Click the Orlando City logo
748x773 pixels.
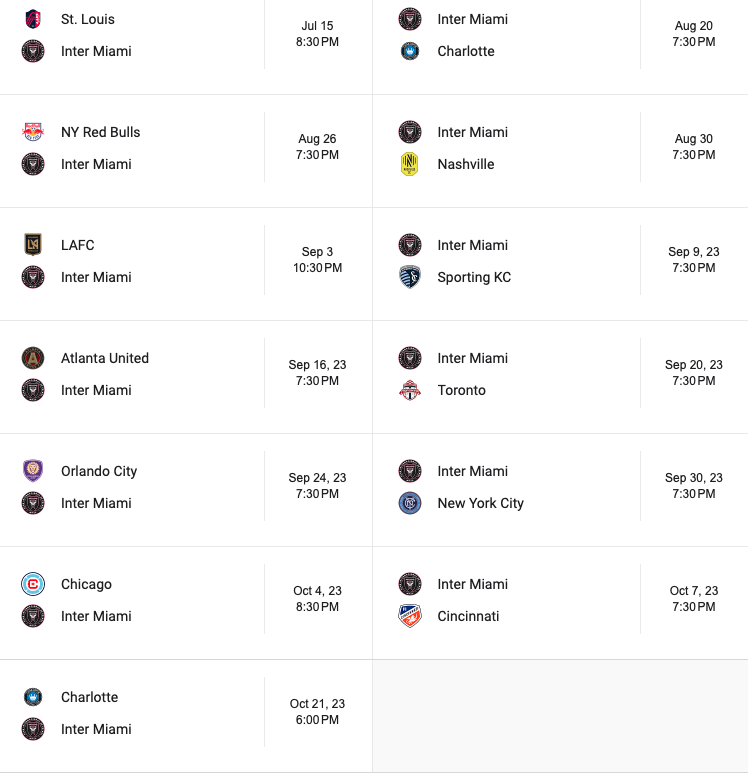click(x=33, y=471)
